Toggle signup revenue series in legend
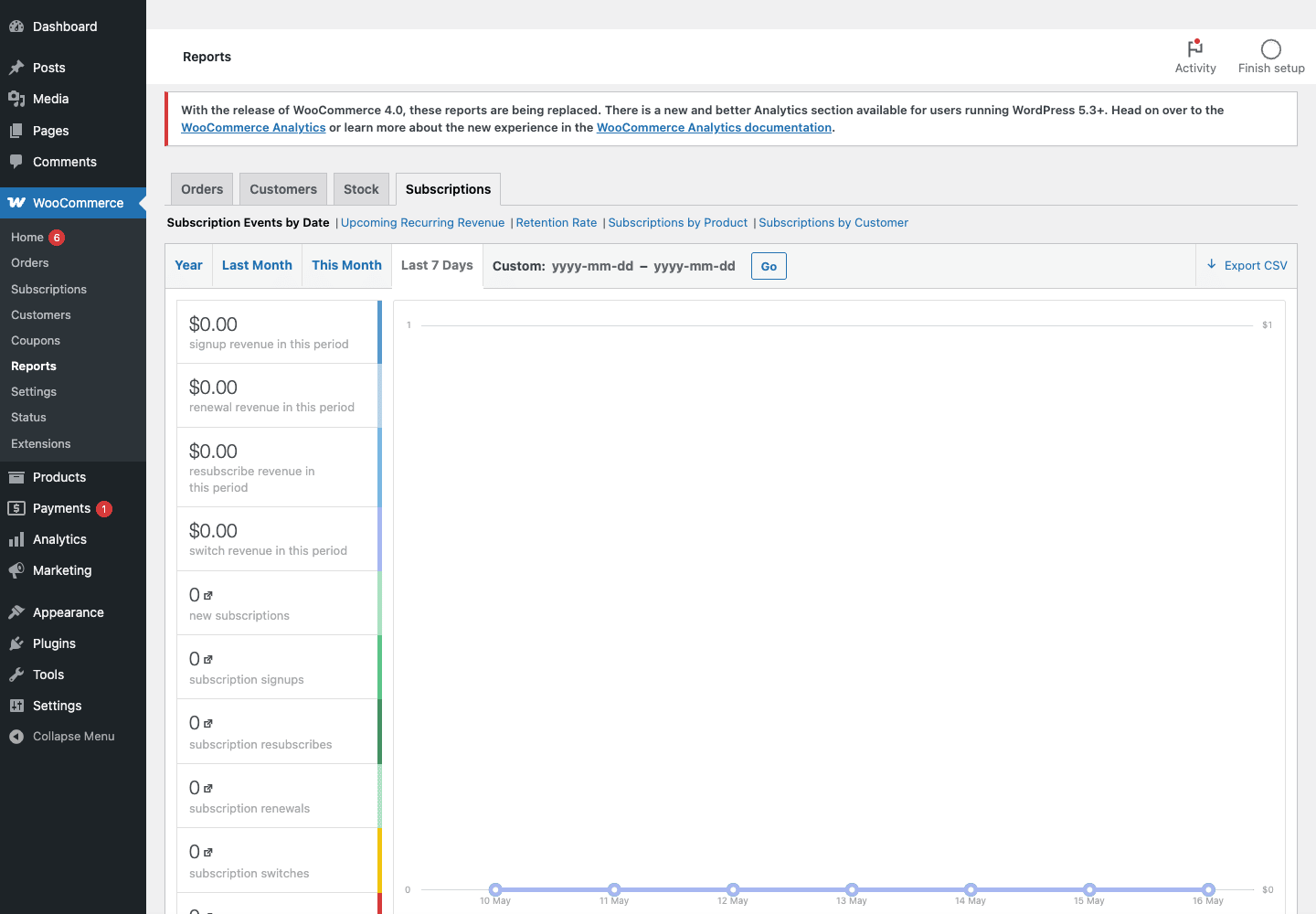The image size is (1316, 914). (x=279, y=333)
